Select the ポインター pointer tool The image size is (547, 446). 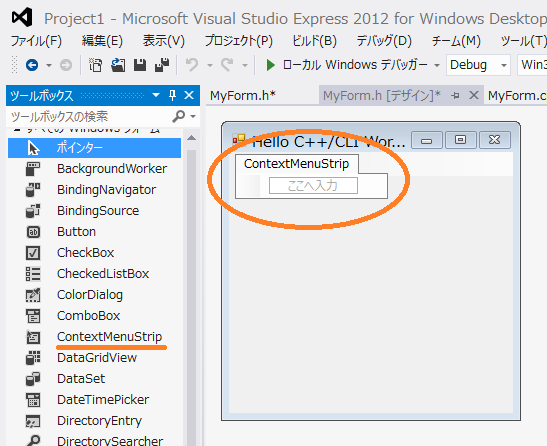coord(95,148)
